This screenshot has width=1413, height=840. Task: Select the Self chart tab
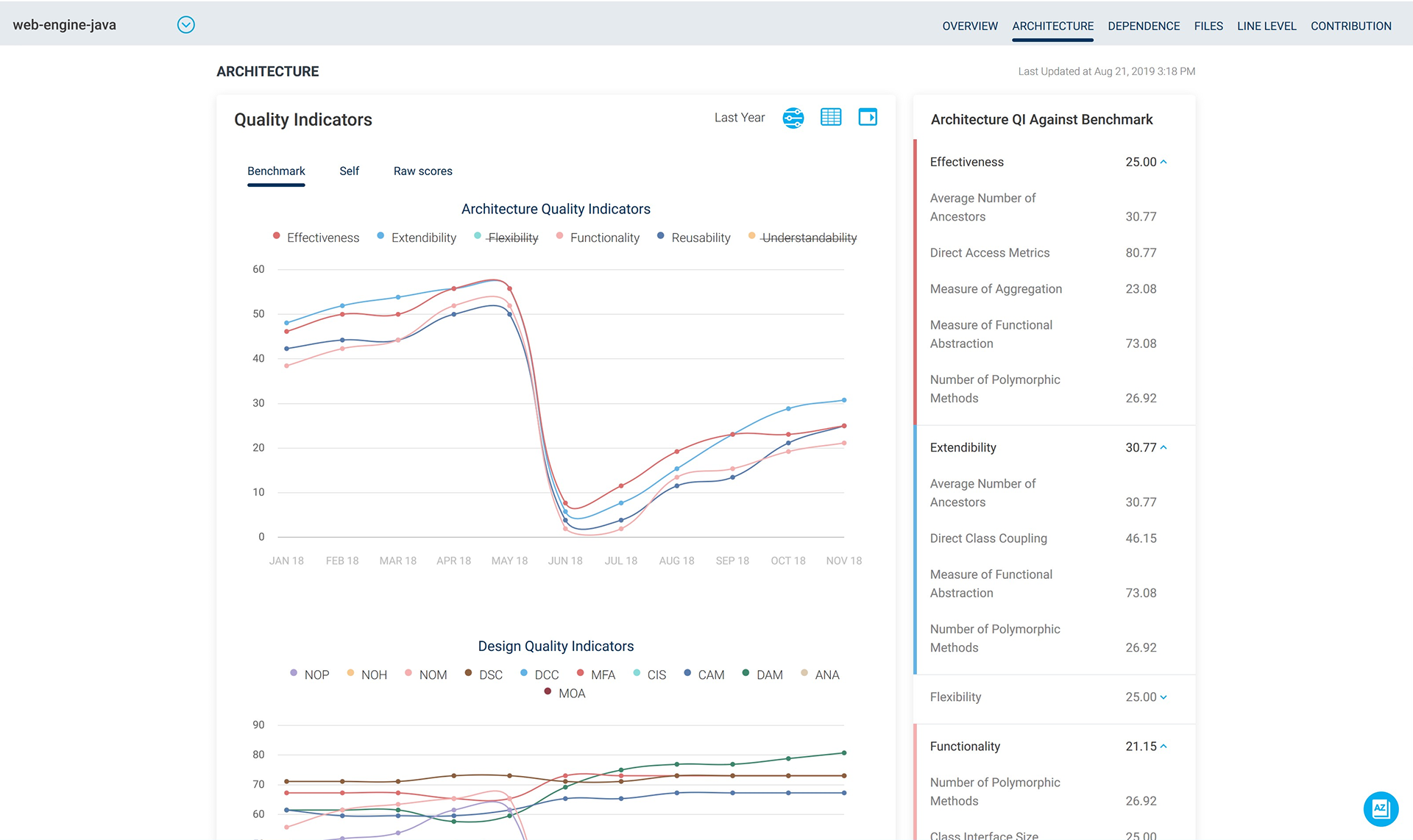(x=349, y=171)
